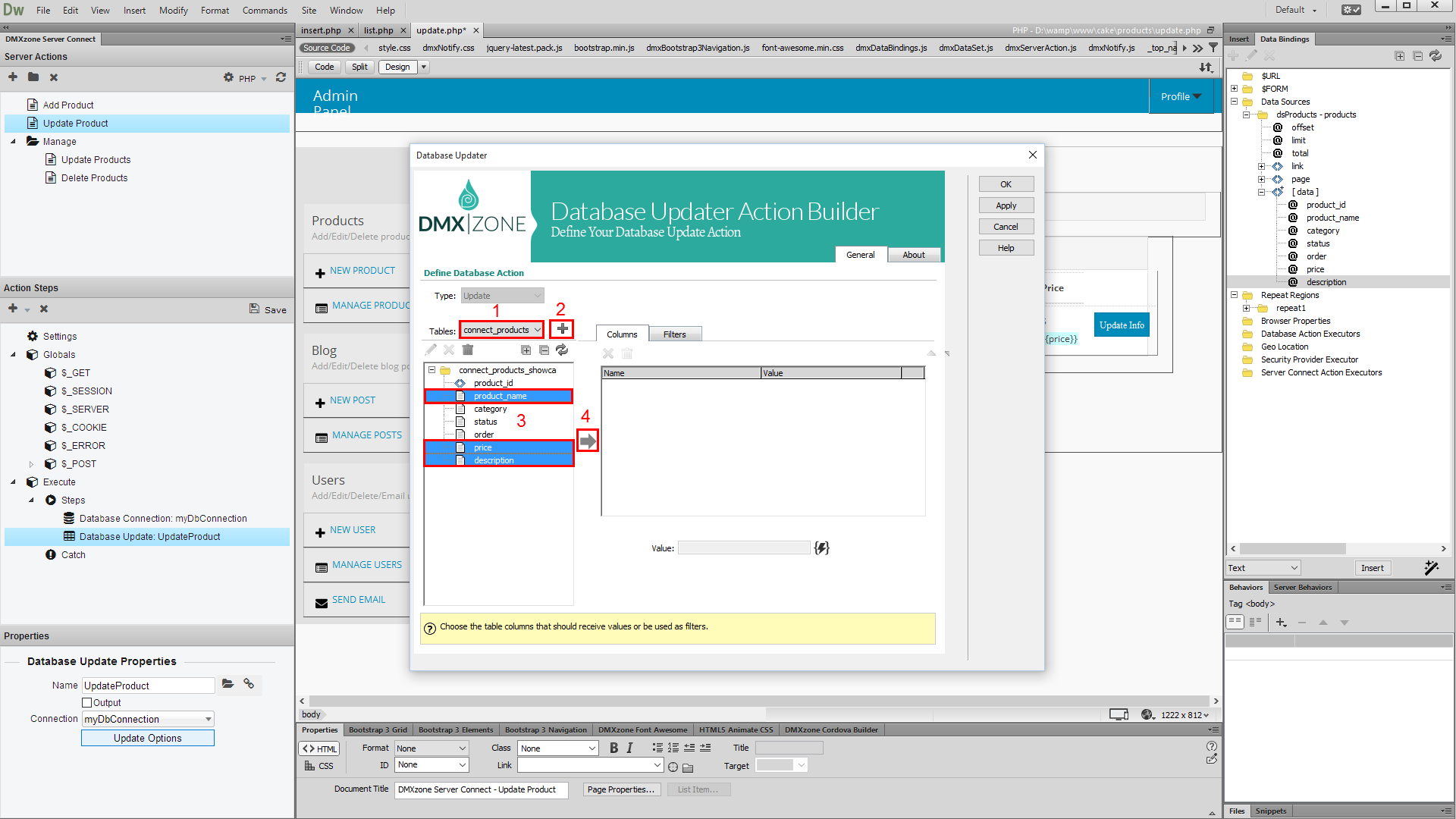Switch to the insert.php document tab
Viewport: 1456px width, 819px height.
321,30
